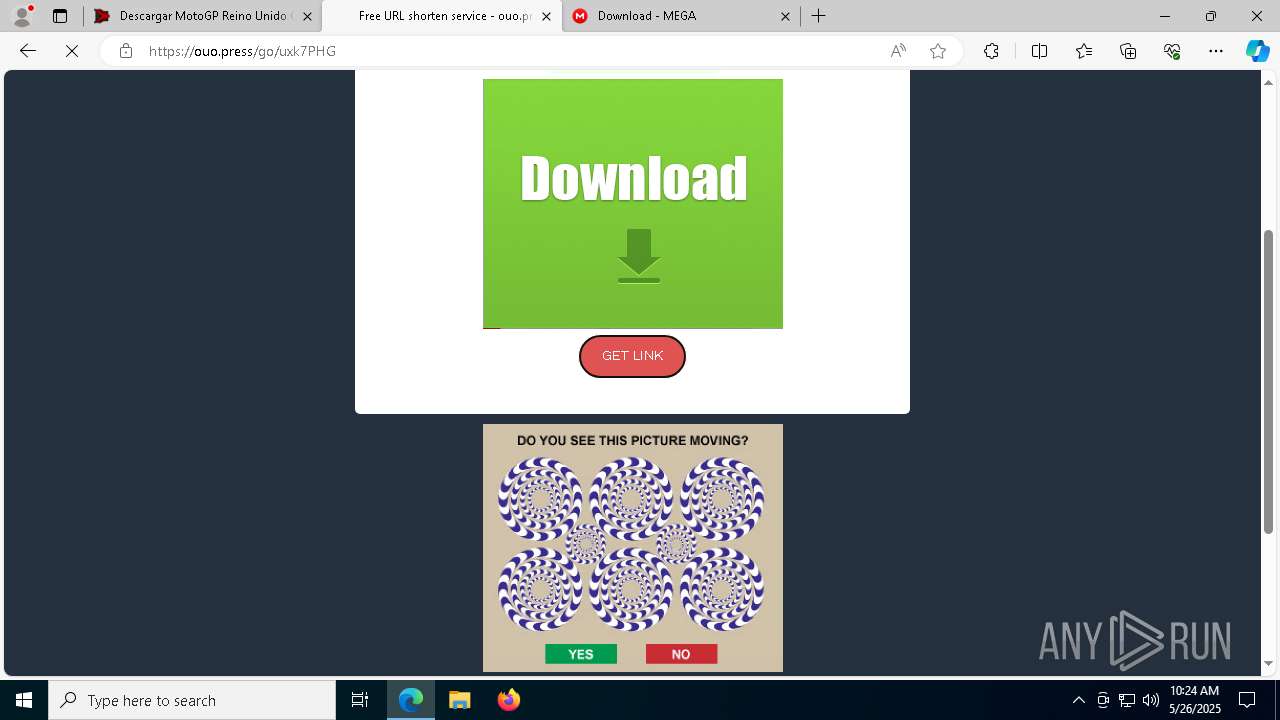Close the Download - MEGA tab
This screenshot has width=1280, height=720.
(x=785, y=16)
